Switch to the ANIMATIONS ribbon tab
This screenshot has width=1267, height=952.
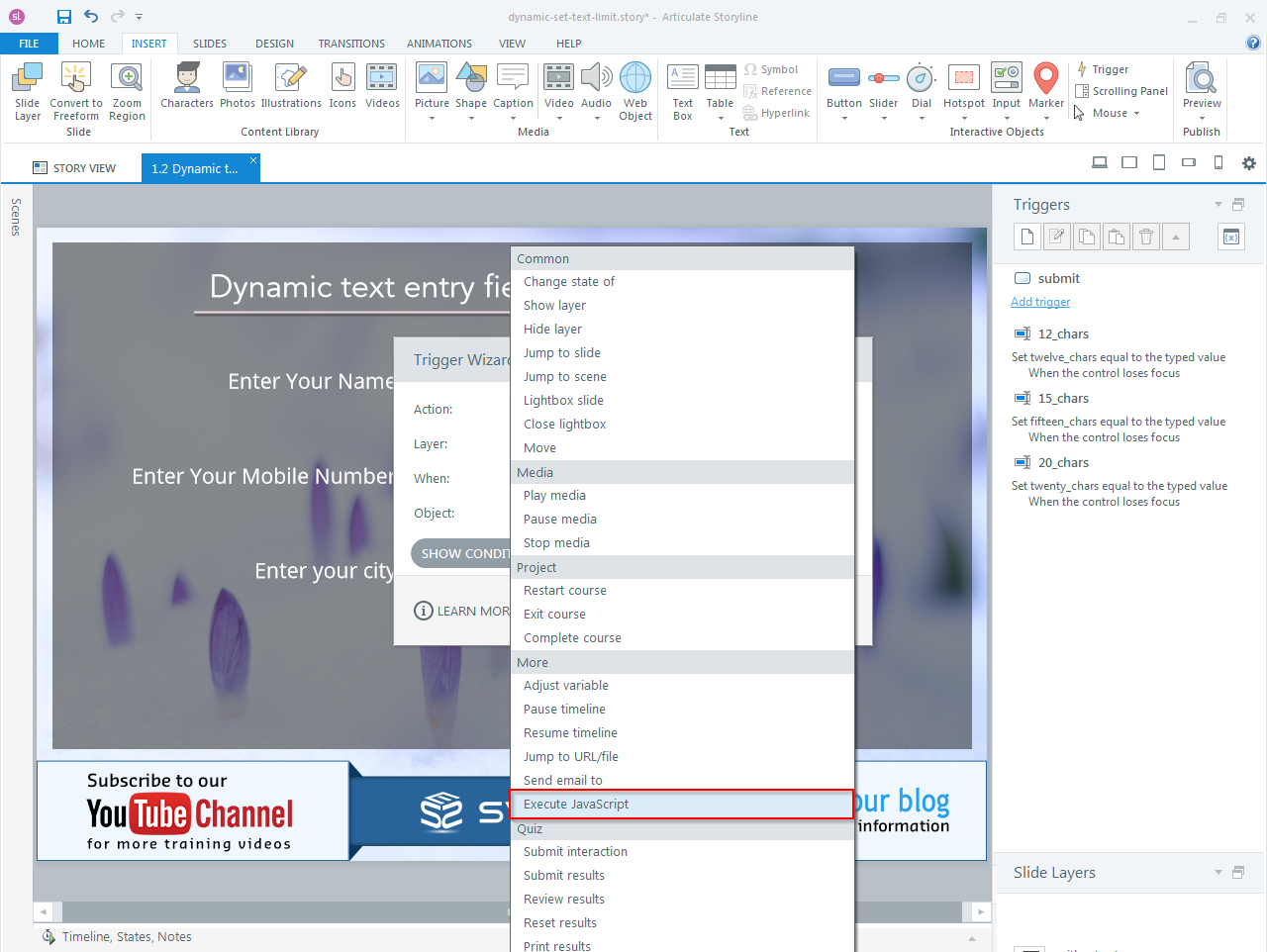tap(439, 44)
